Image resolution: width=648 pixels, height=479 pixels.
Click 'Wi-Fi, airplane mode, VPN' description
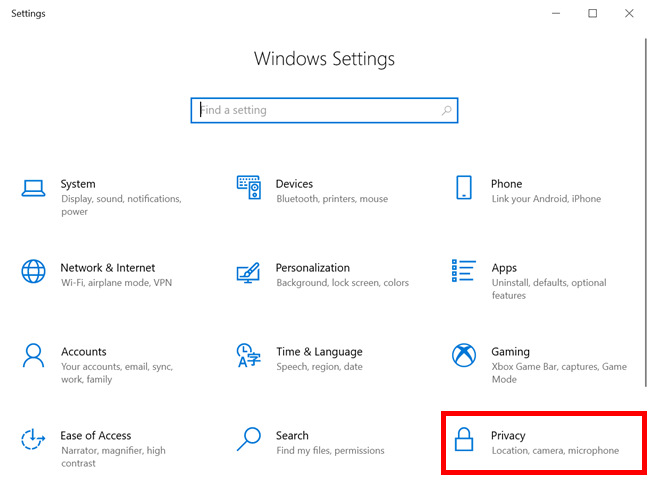pos(117,283)
